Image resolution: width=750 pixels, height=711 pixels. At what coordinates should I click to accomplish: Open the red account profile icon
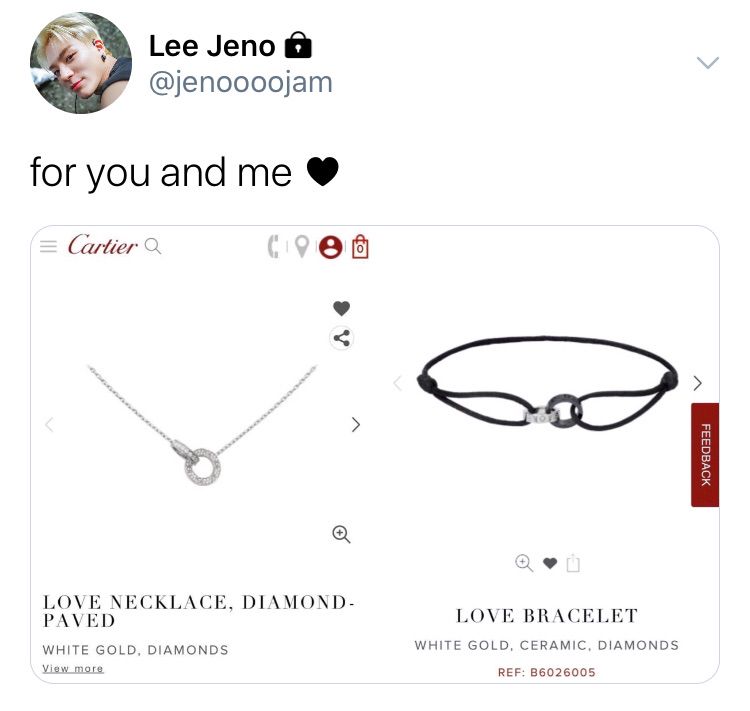click(331, 247)
